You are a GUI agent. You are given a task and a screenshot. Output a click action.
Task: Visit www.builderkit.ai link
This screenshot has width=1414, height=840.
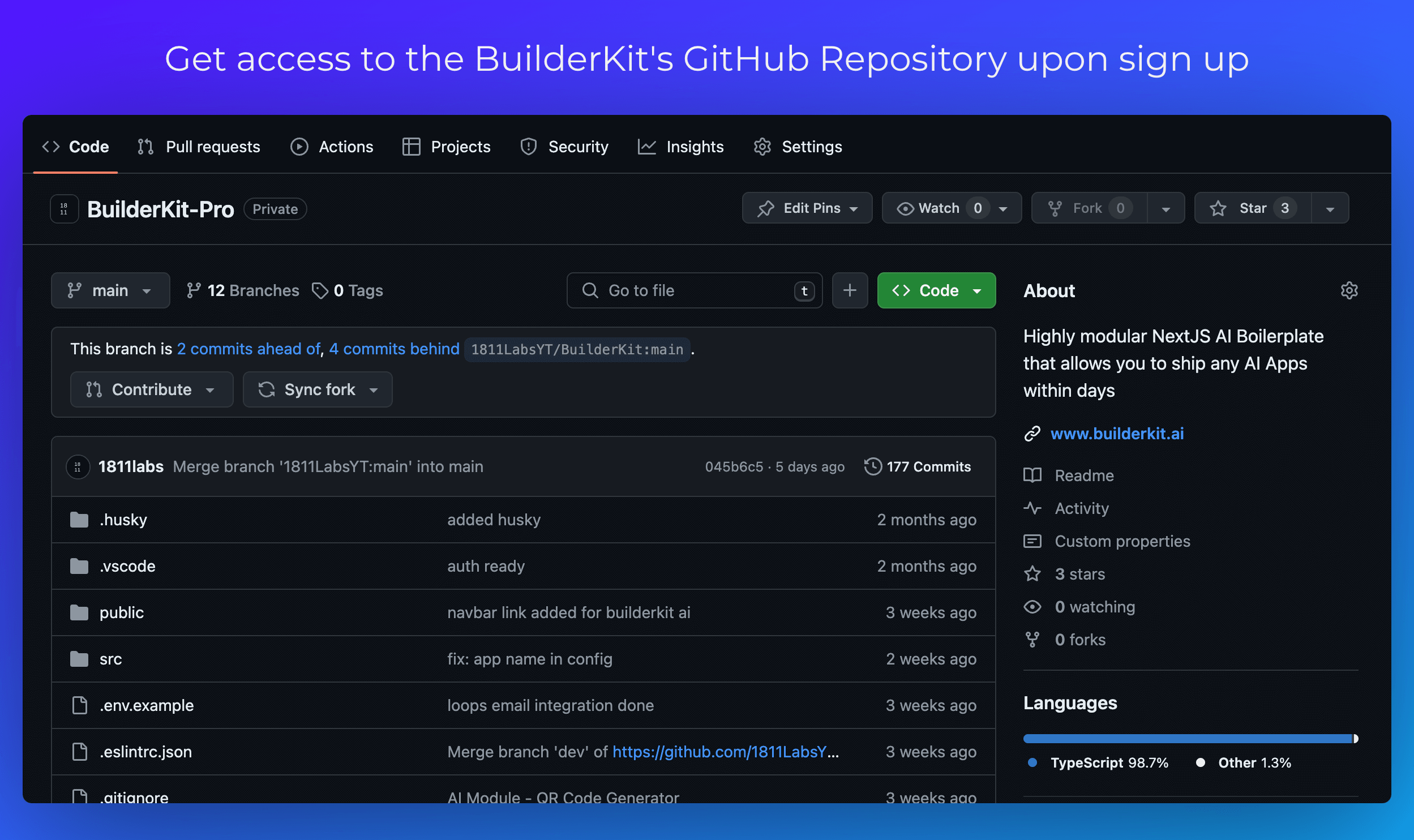click(x=1117, y=434)
